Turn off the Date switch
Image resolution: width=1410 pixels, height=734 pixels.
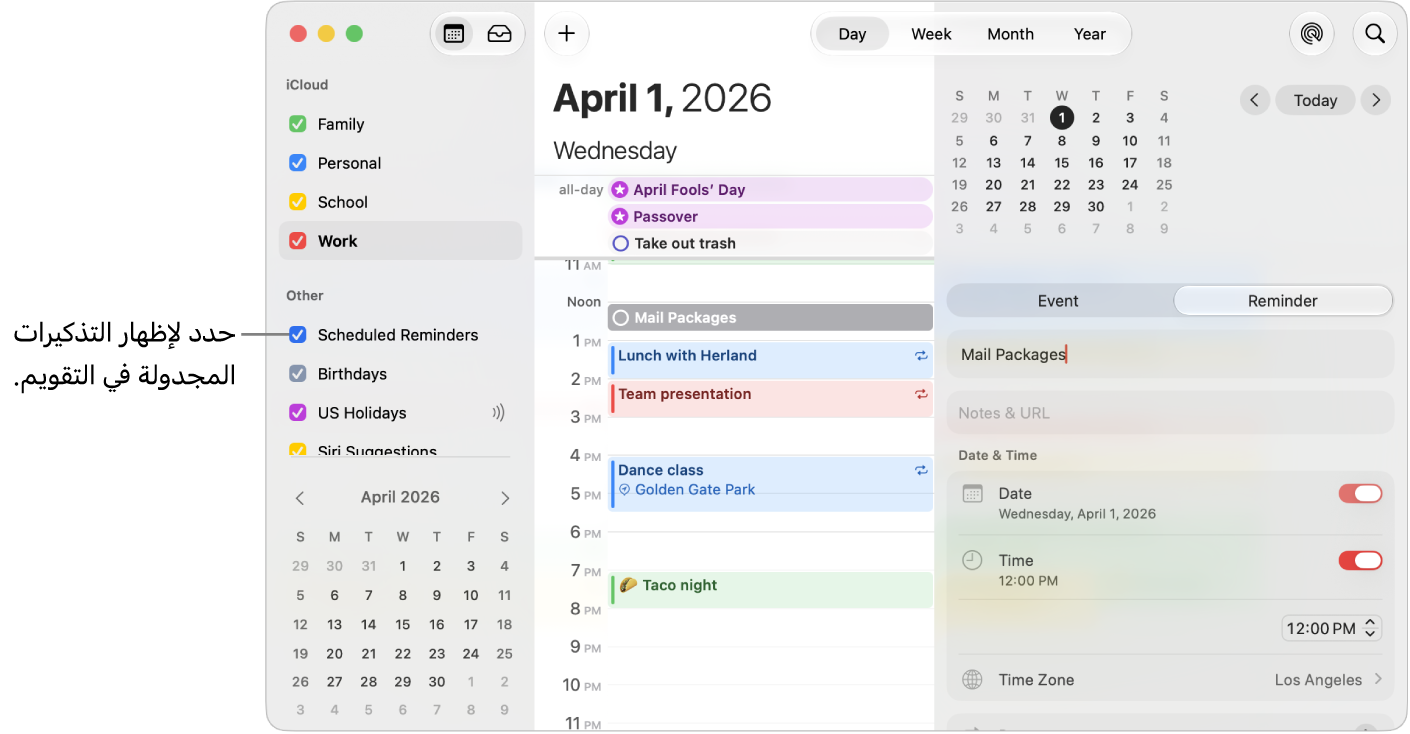click(x=1360, y=494)
